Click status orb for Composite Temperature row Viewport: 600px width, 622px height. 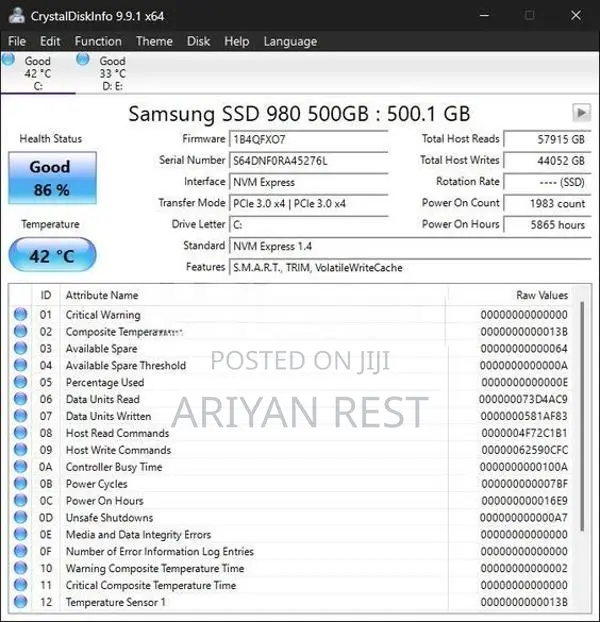(21, 331)
